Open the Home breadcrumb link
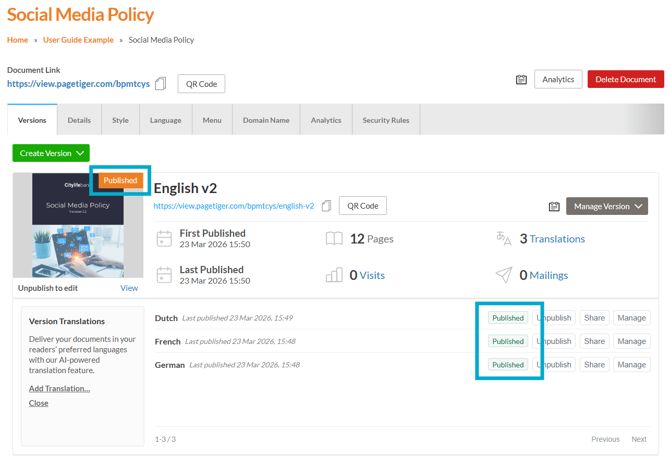The height and width of the screenshot is (460, 670). [x=18, y=40]
